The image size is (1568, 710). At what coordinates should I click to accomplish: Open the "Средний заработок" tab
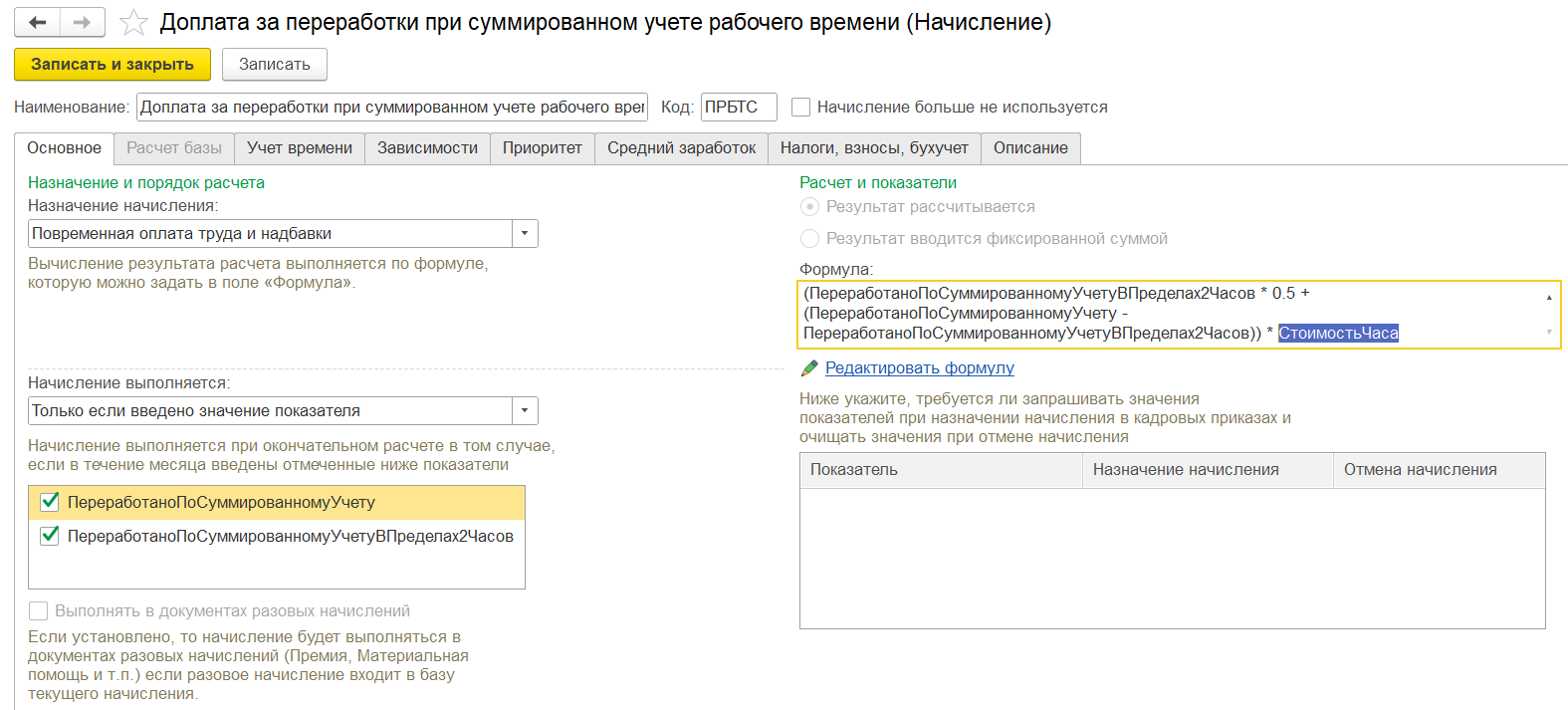tap(681, 148)
